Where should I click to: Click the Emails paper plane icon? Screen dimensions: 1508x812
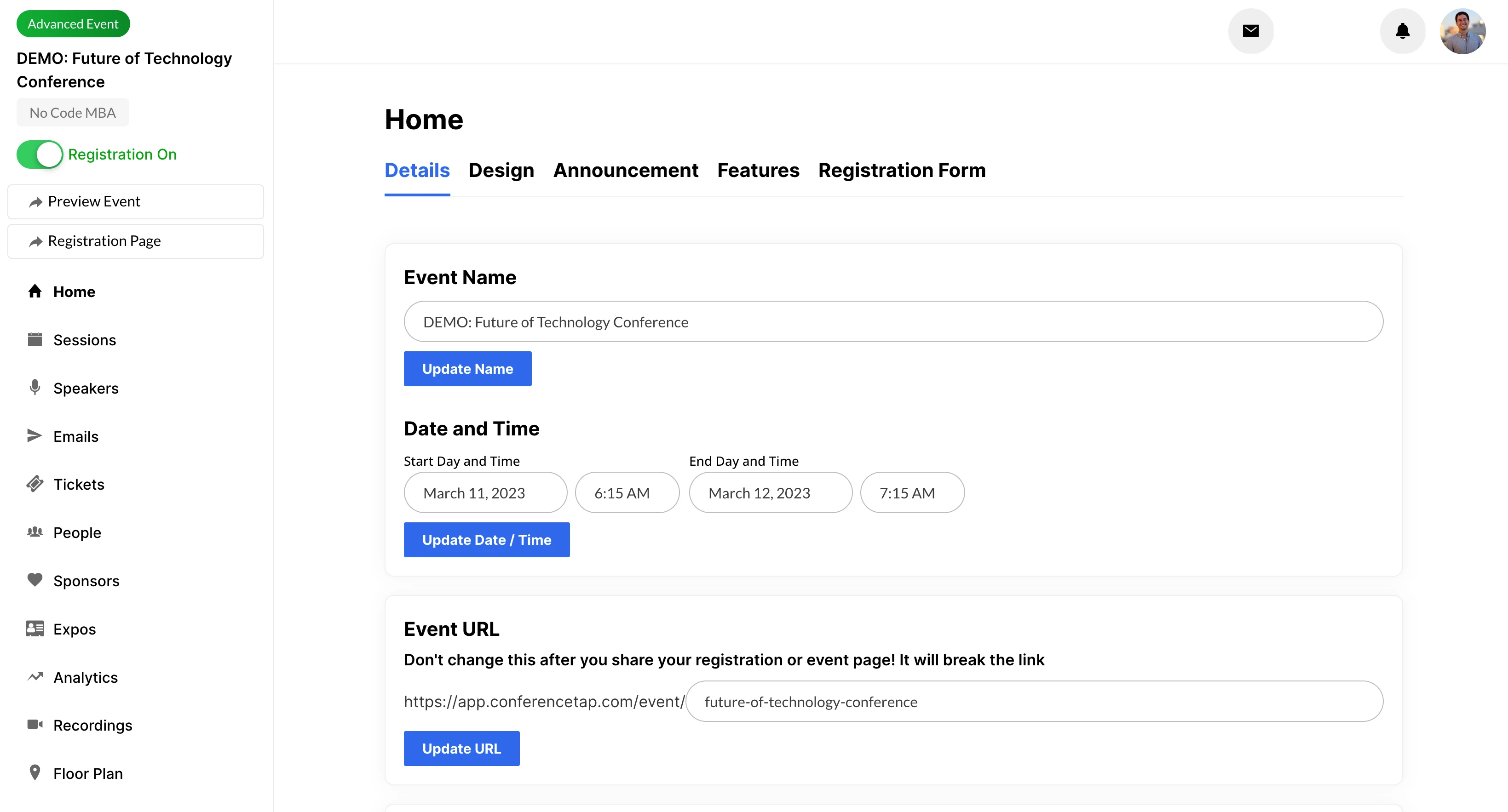click(x=35, y=436)
